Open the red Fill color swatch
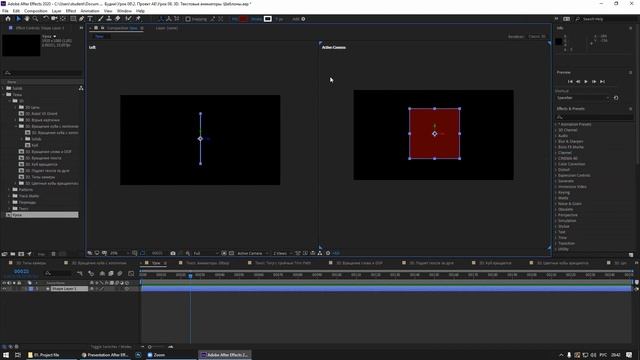Viewport: 640px width, 360px height. (244, 19)
